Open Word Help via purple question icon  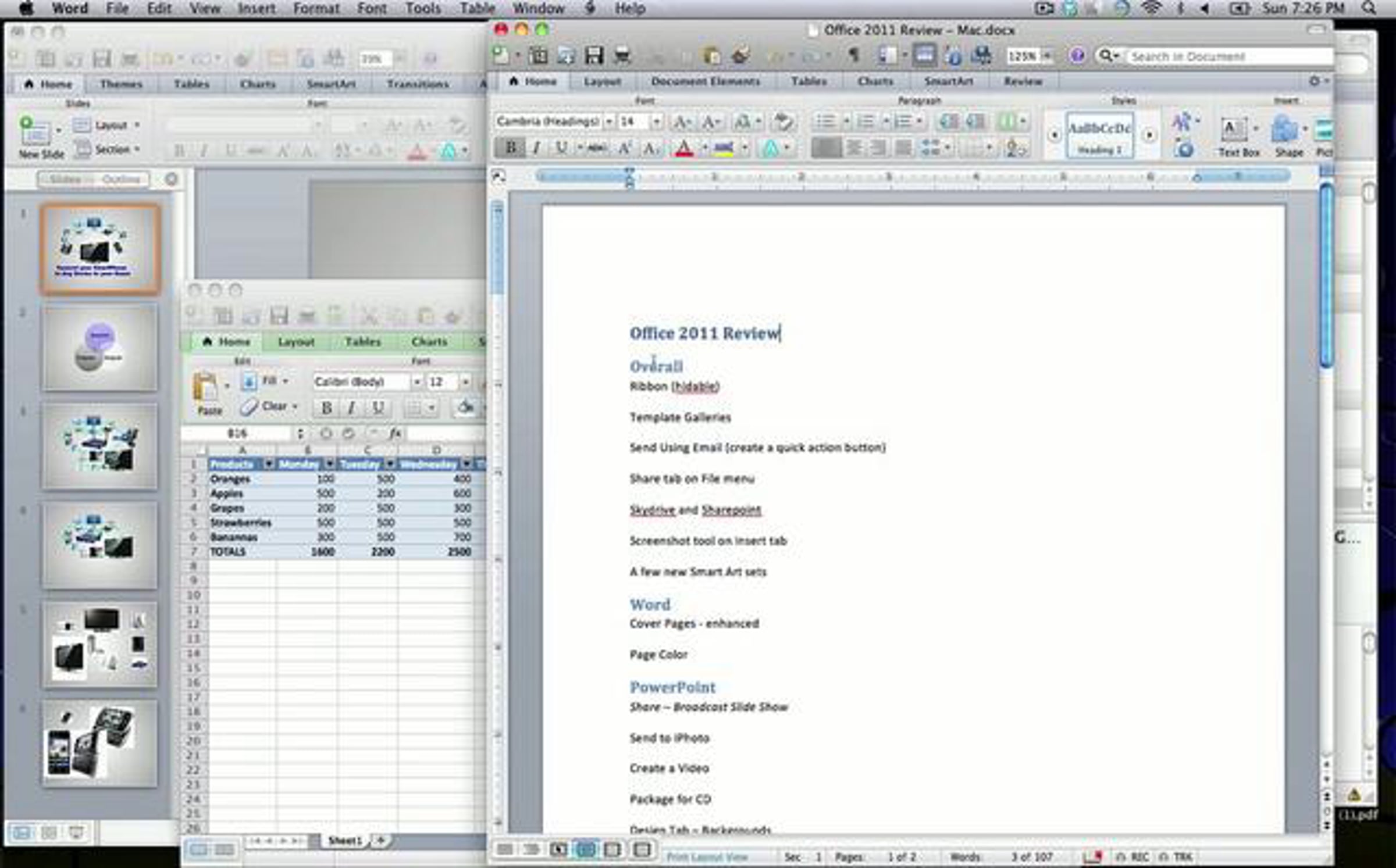point(1077,56)
